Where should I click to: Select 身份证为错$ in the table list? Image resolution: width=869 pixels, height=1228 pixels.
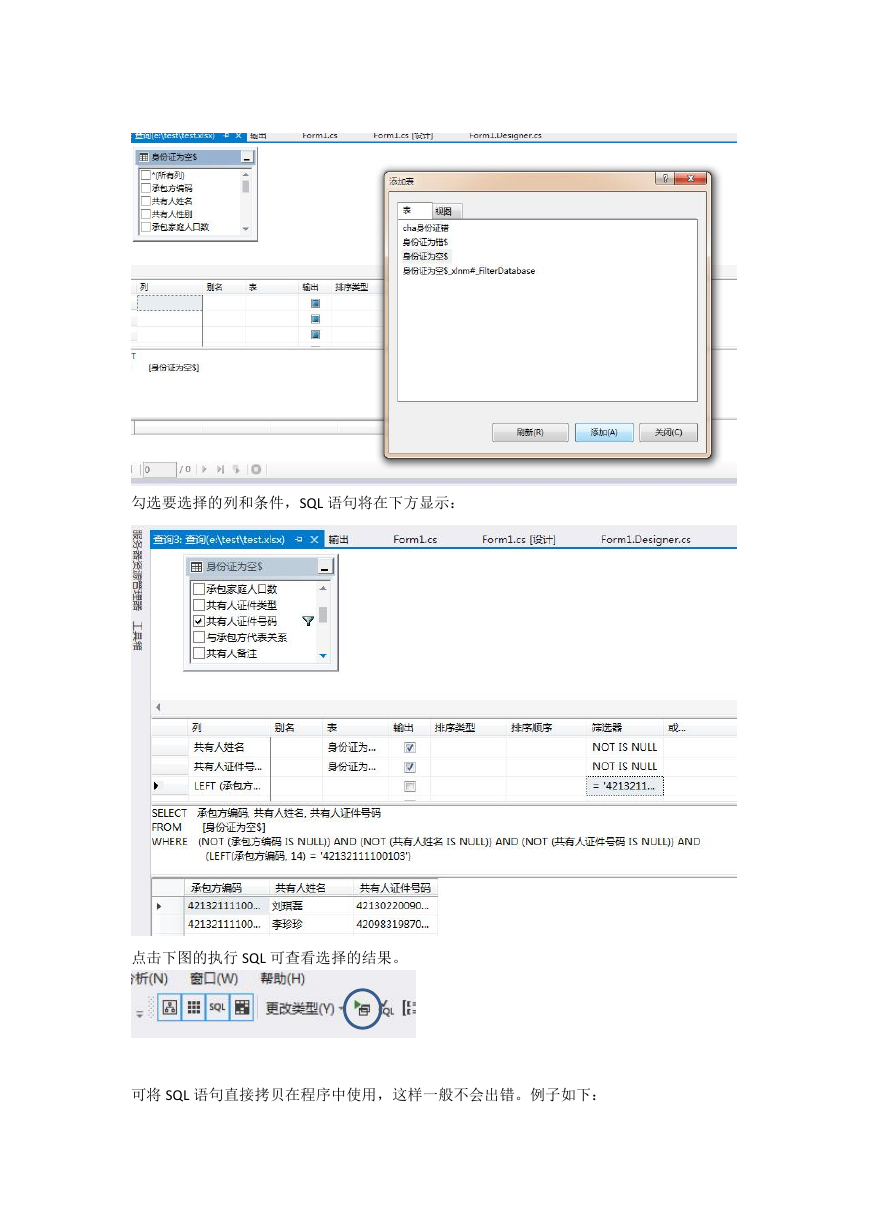(x=425, y=242)
